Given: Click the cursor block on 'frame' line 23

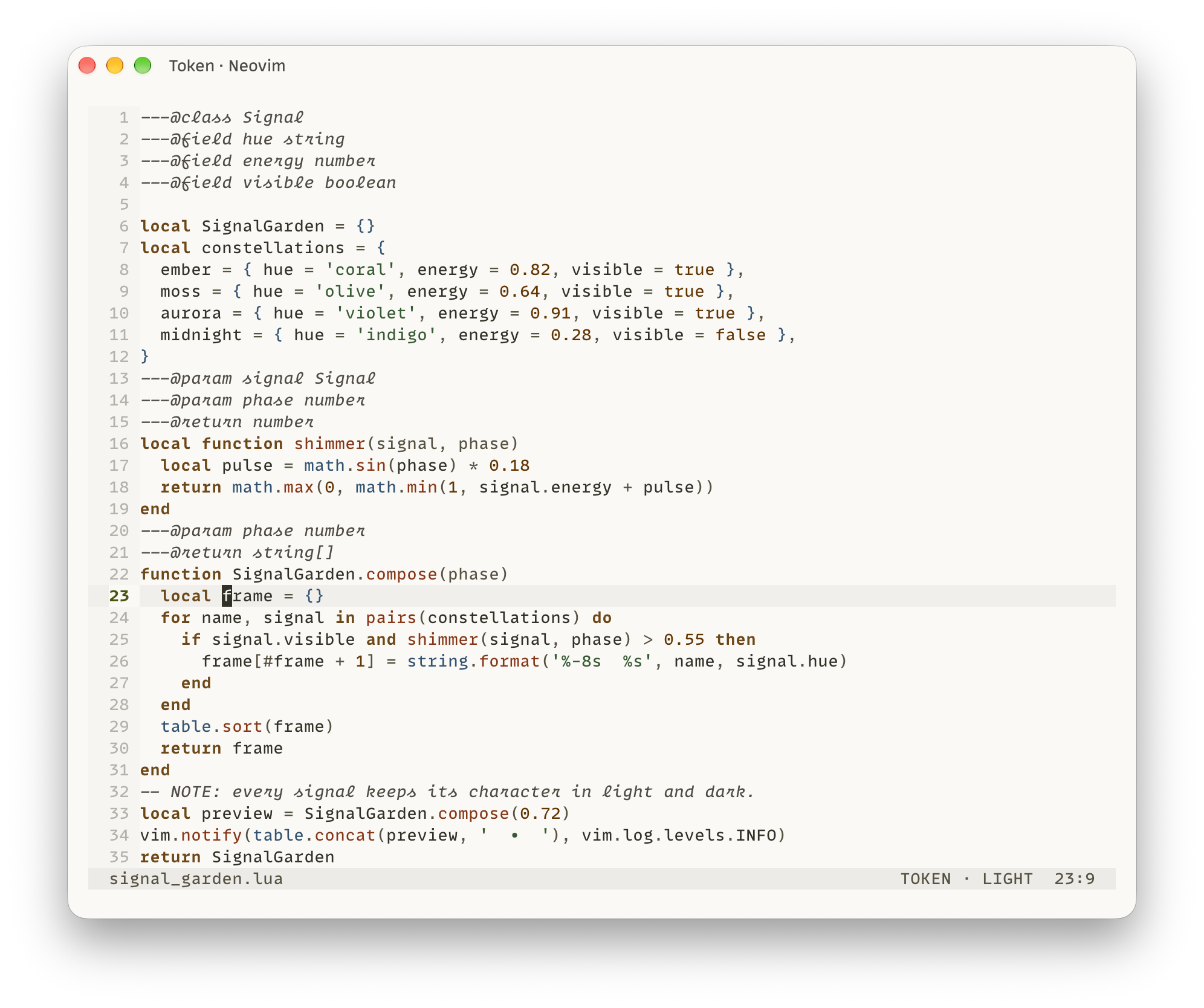Looking at the screenshot, I should (x=227, y=596).
